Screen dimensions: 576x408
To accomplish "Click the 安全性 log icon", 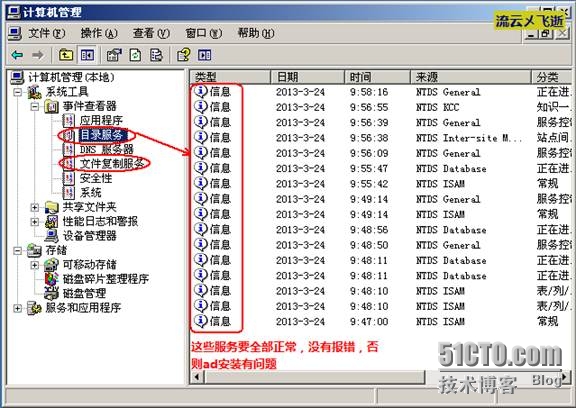I will point(68,178).
